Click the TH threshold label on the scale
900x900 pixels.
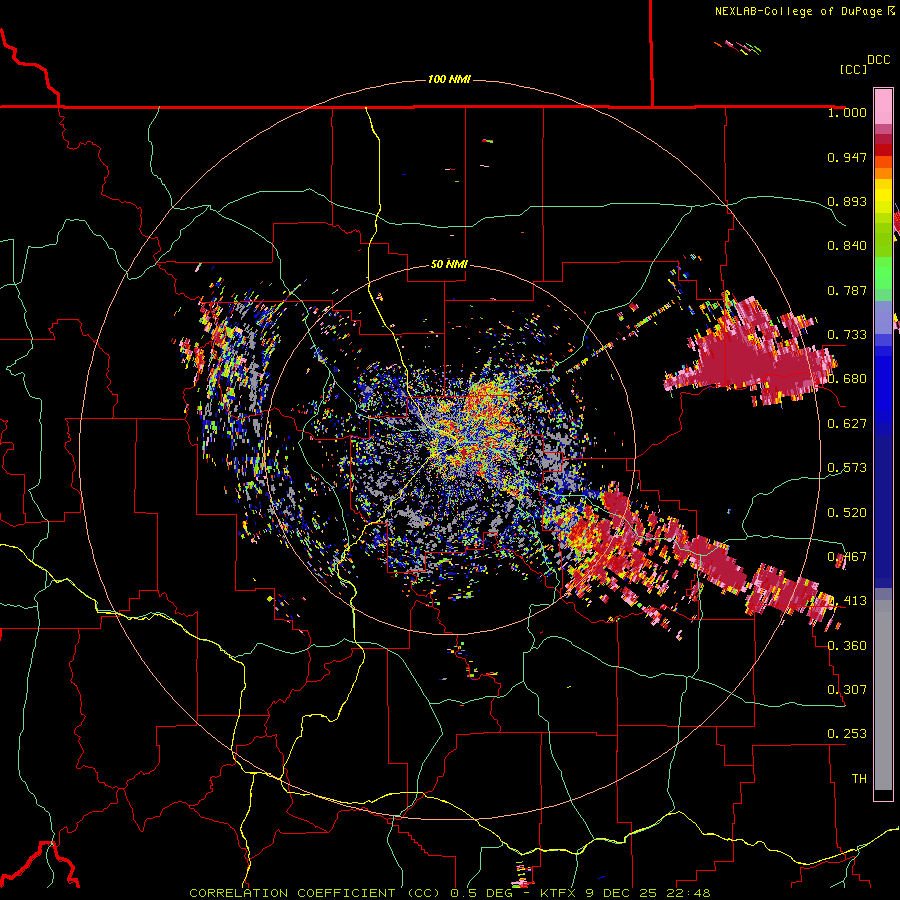point(859,779)
